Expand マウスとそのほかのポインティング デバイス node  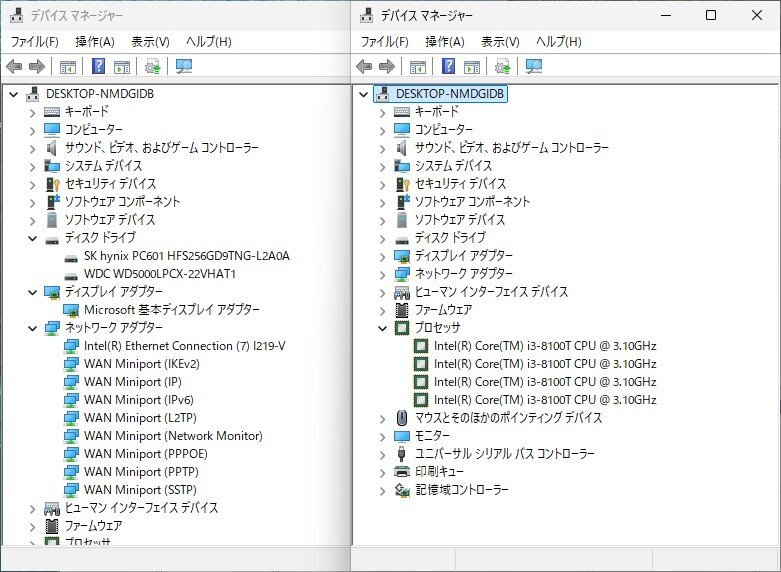pyautogui.click(x=383, y=419)
